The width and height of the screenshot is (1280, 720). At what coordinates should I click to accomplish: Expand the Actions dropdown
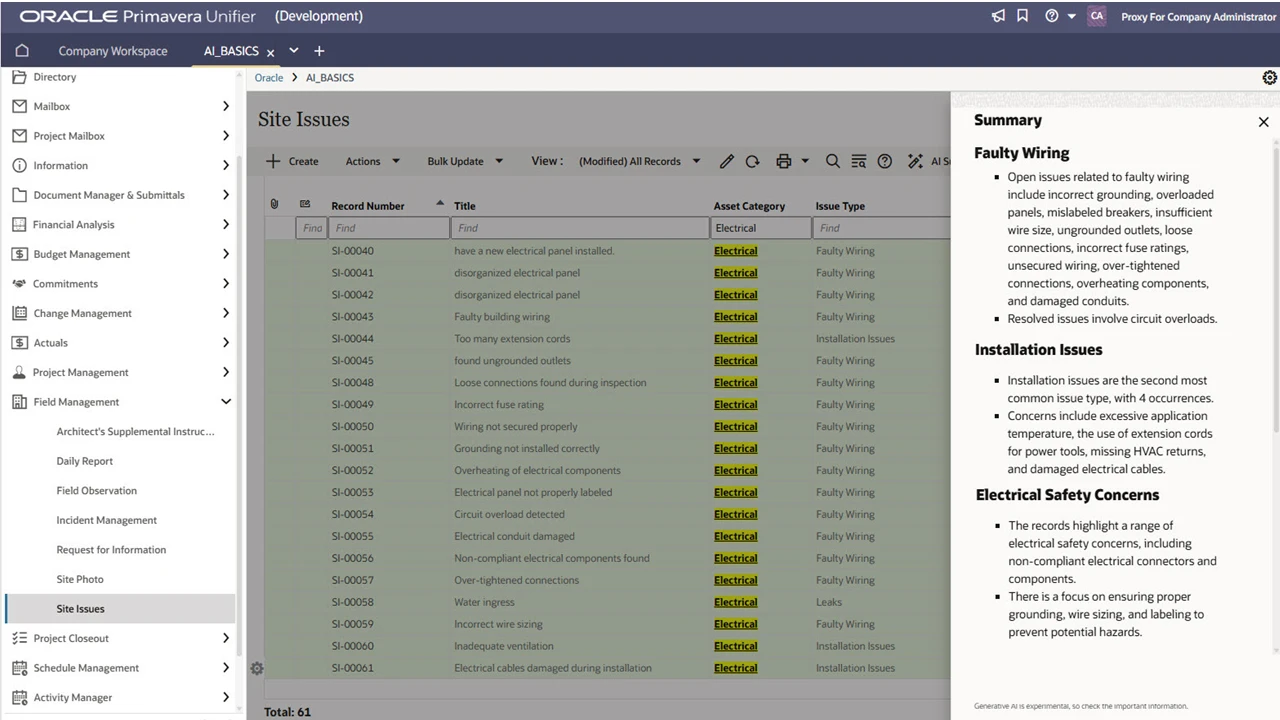tap(371, 161)
